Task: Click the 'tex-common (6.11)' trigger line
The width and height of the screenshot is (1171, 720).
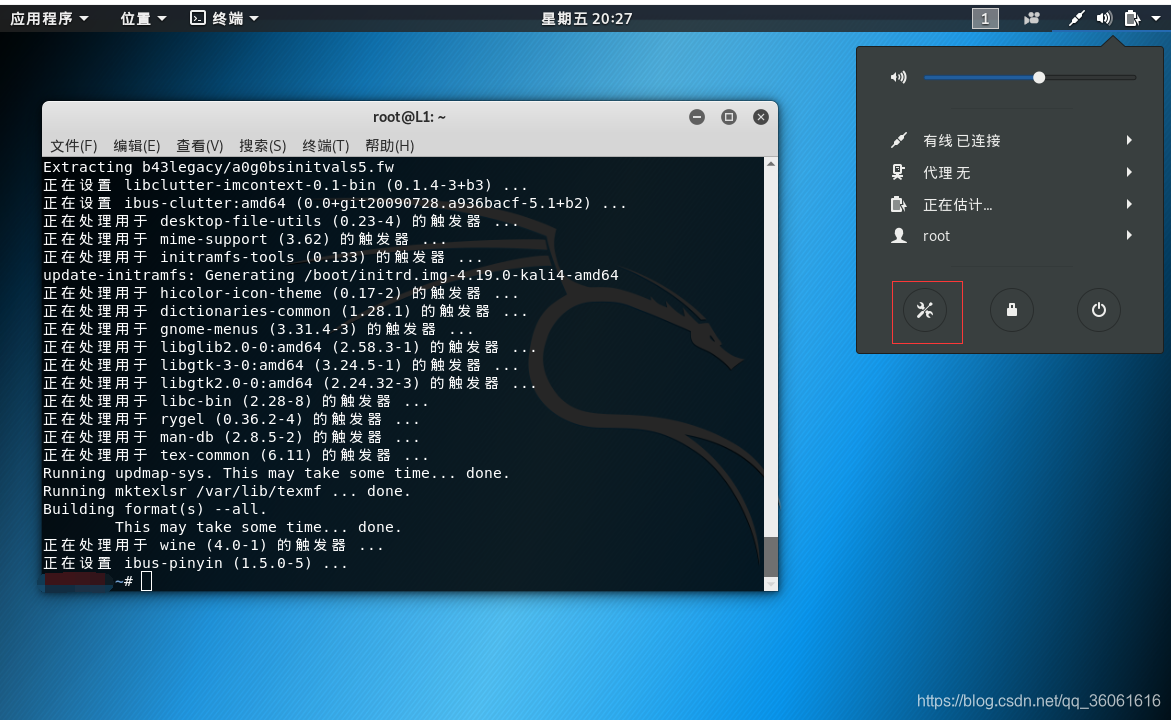Action: point(236,455)
